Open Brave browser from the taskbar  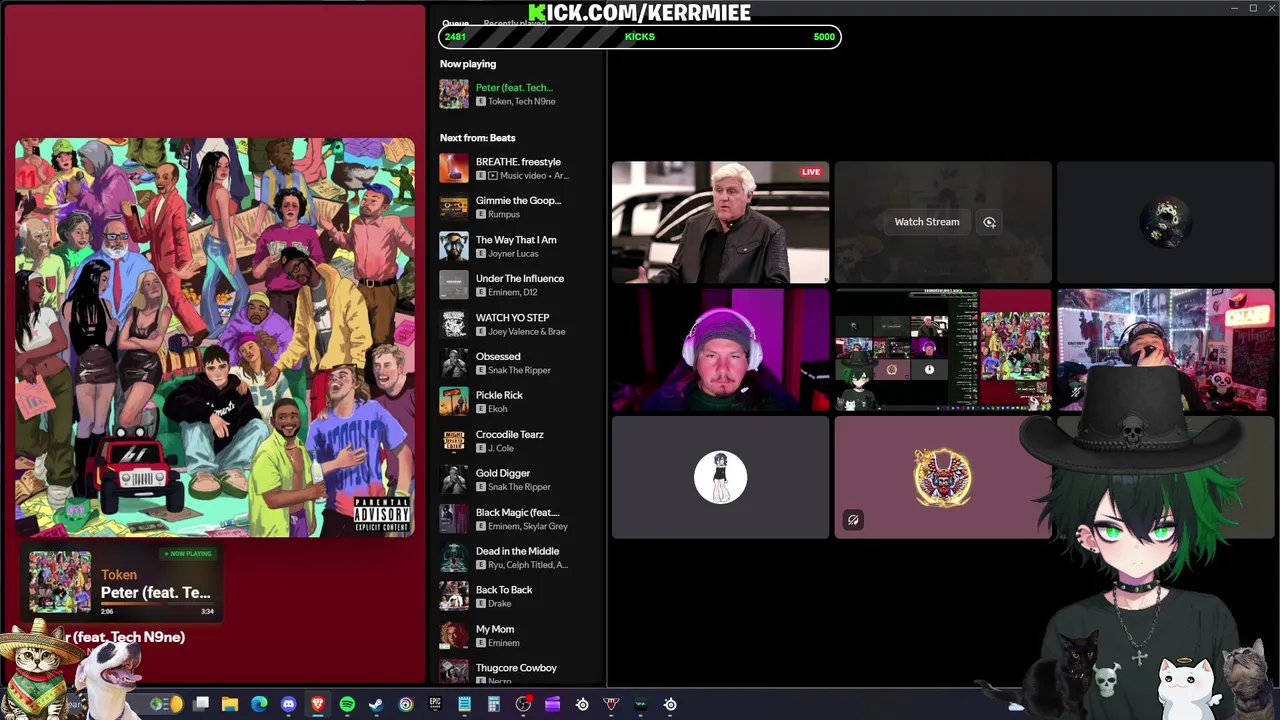(x=318, y=704)
